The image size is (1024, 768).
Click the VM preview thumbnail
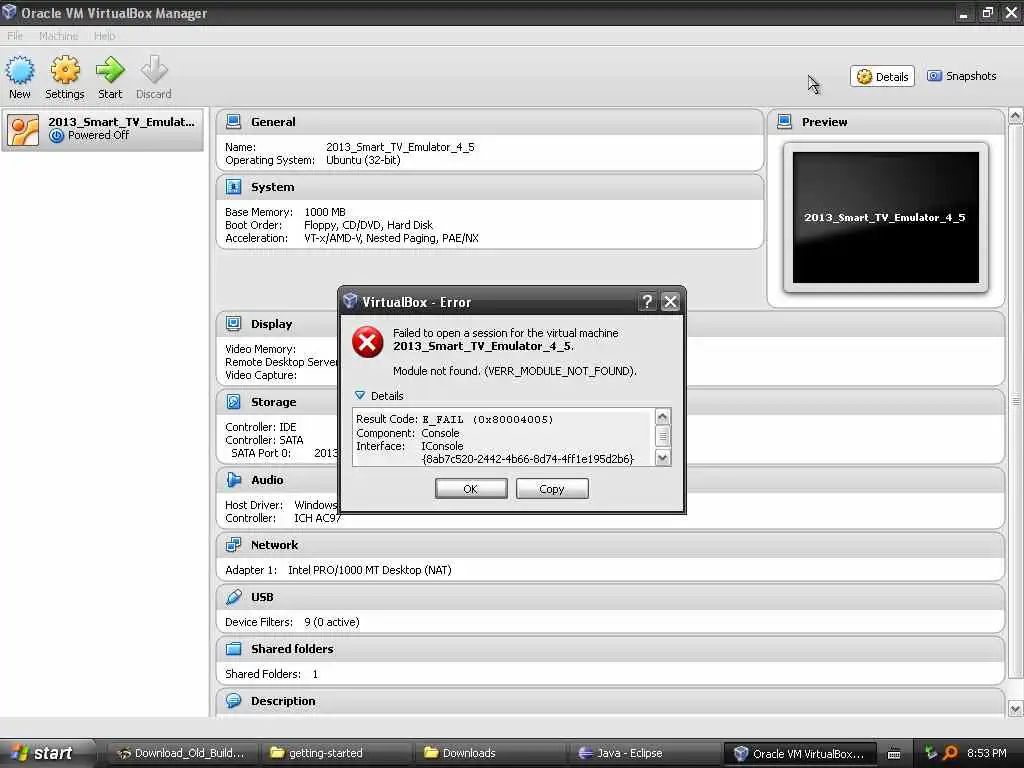886,217
